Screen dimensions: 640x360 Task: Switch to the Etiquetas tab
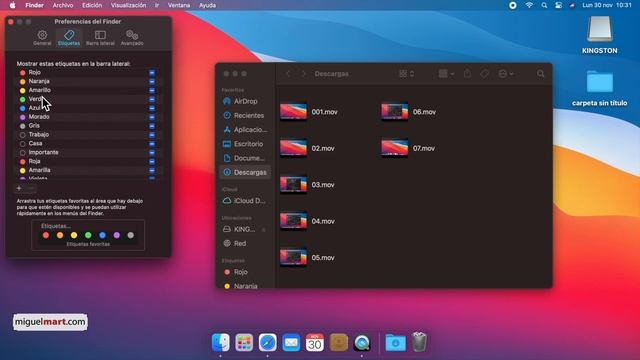click(69, 38)
